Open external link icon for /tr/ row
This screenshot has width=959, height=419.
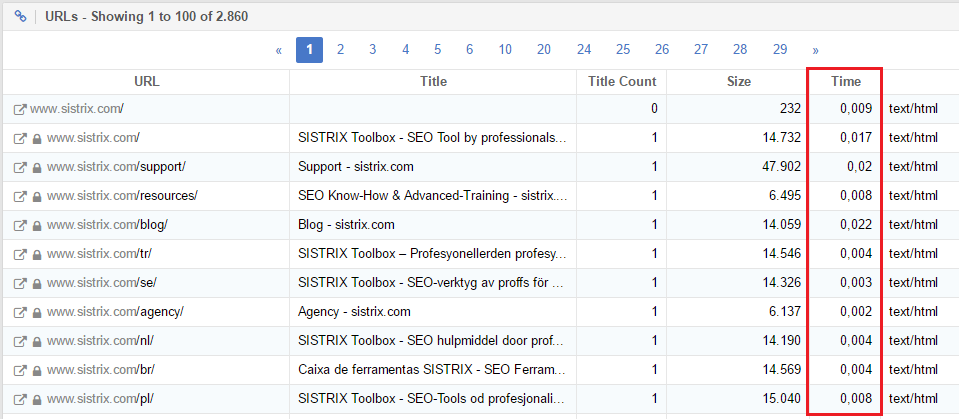coord(20,254)
